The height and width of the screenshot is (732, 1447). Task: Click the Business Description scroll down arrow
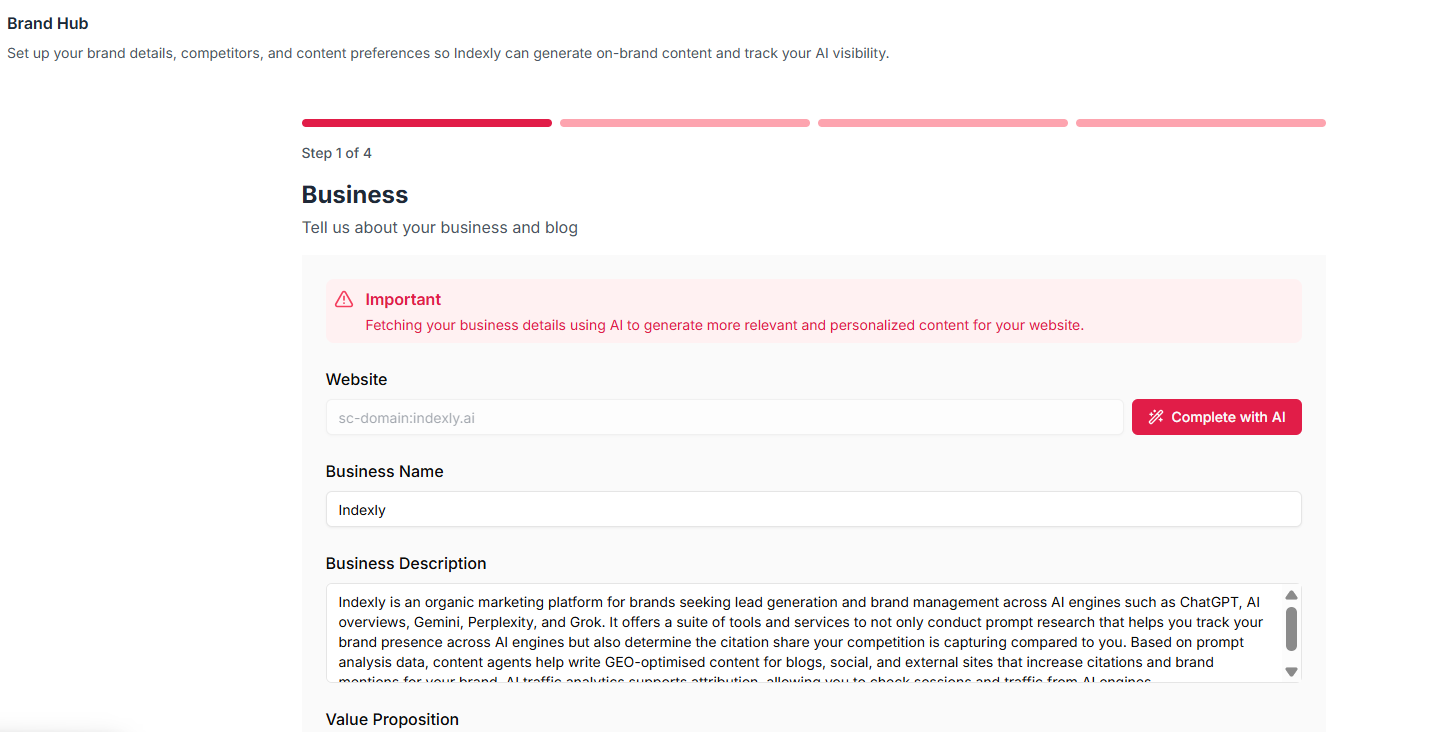point(1291,672)
